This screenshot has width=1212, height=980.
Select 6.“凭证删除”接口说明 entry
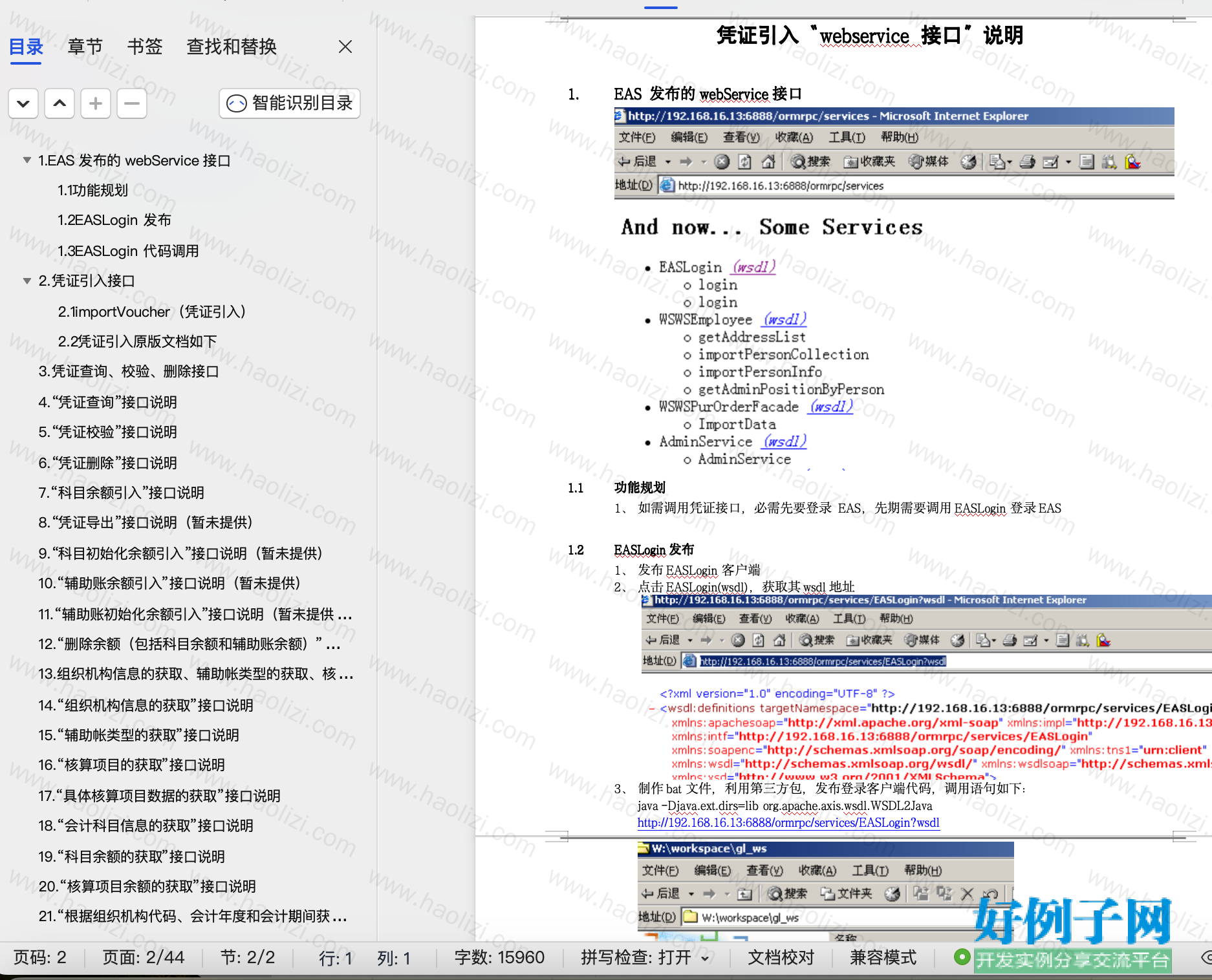[x=108, y=463]
